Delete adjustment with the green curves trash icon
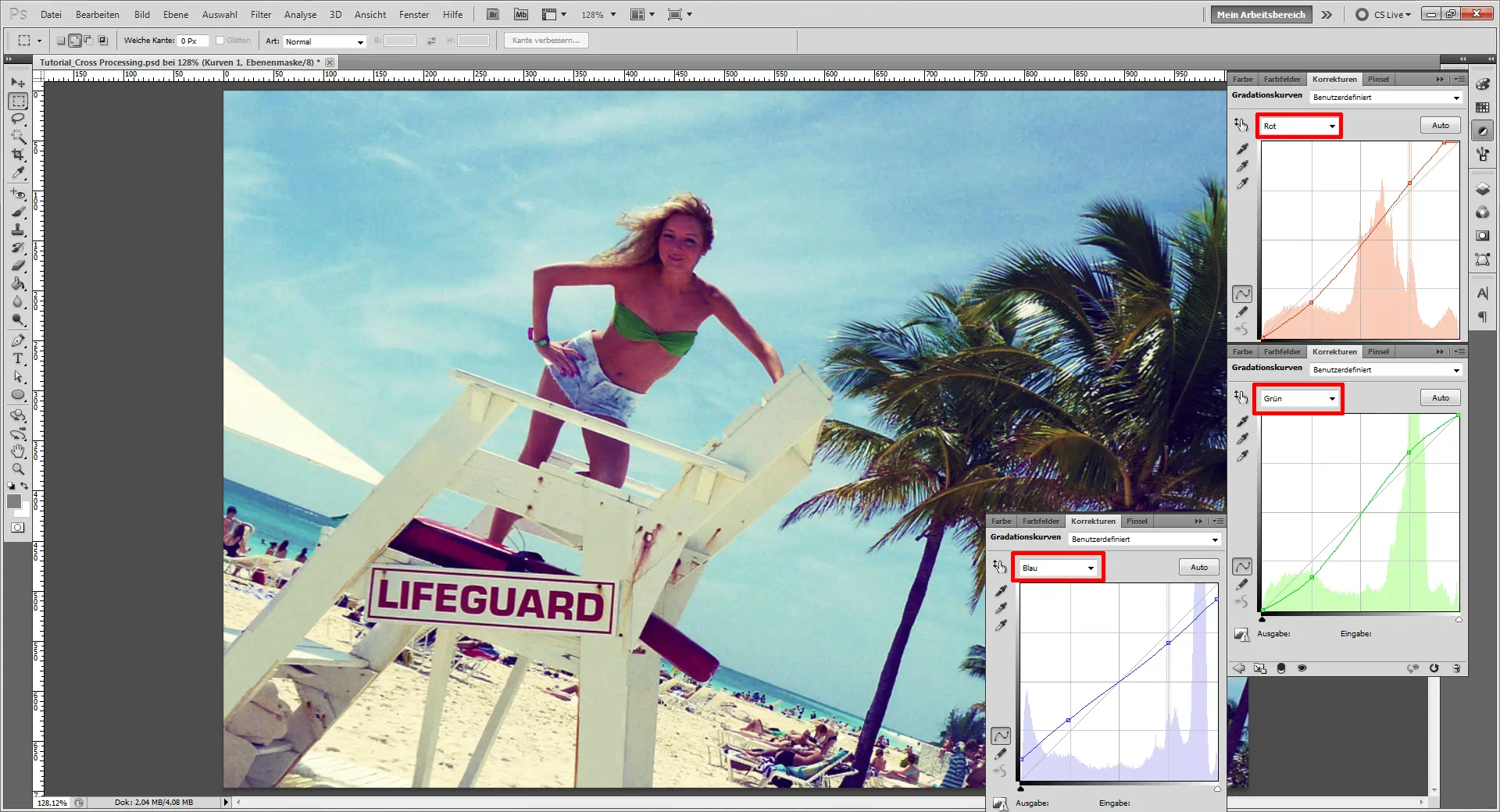Viewport: 1500px width, 812px height. [x=1456, y=668]
